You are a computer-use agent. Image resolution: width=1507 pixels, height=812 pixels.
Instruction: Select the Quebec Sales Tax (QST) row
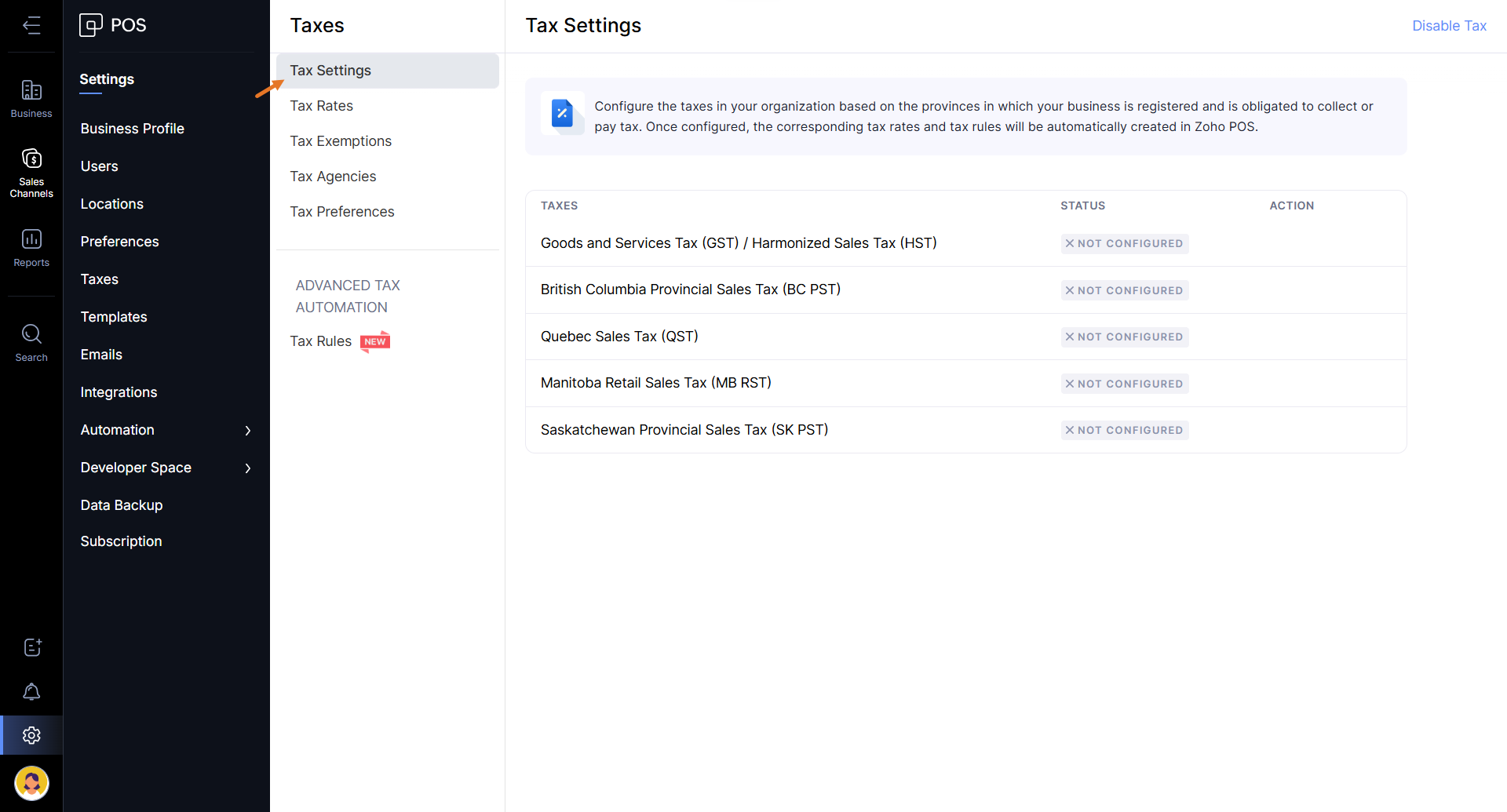(x=618, y=337)
